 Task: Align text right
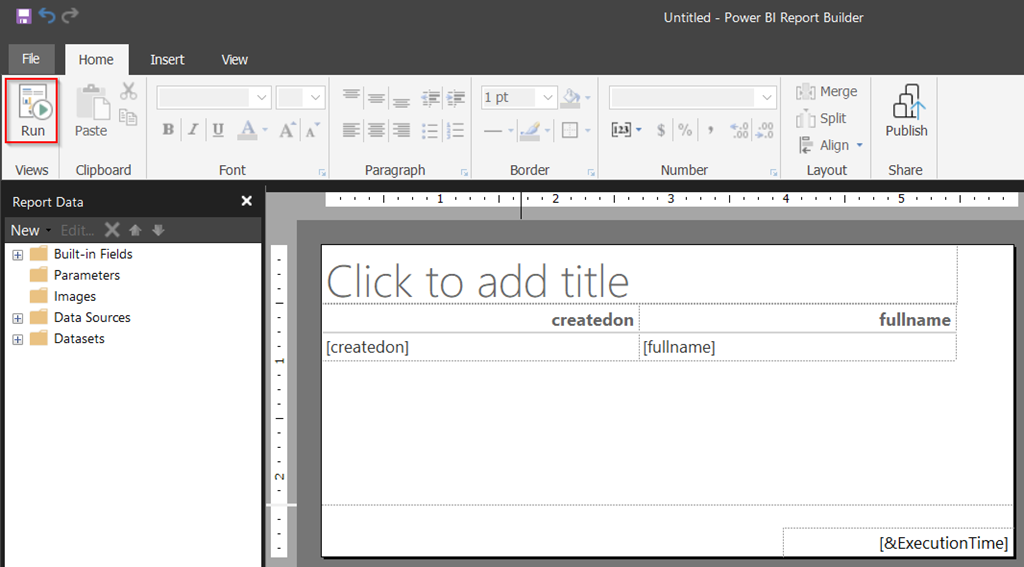401,130
